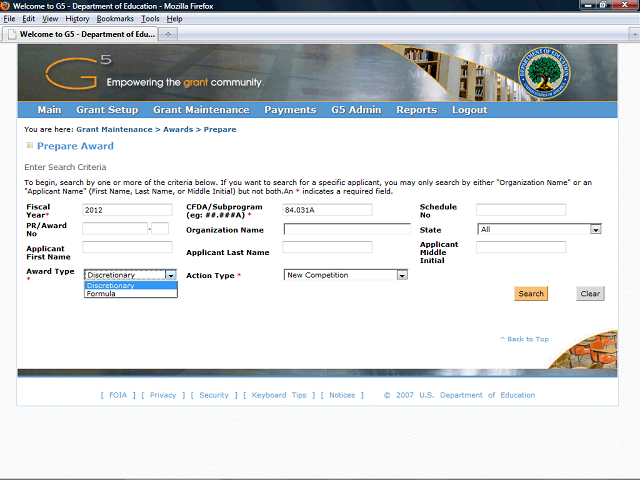Viewport: 640px width, 480px height.
Task: Click the Department of Education seal
Action: [x=544, y=73]
